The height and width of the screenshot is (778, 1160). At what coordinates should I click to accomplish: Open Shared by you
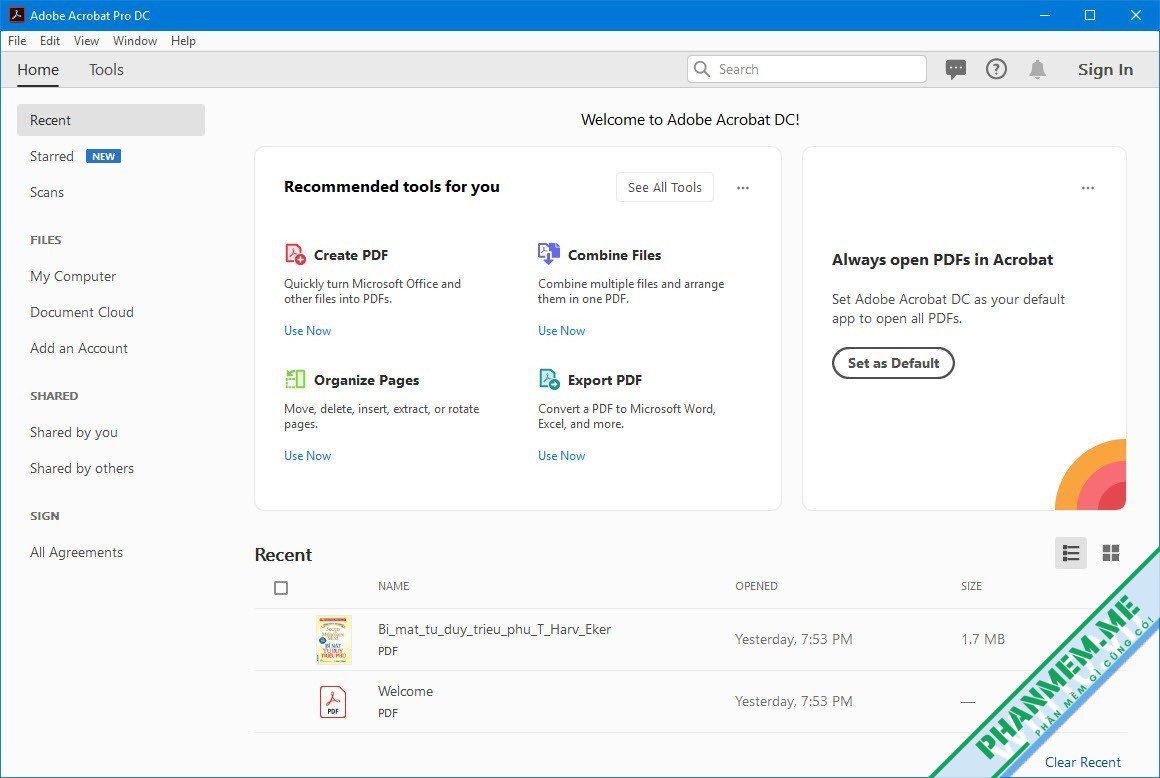pyautogui.click(x=74, y=432)
